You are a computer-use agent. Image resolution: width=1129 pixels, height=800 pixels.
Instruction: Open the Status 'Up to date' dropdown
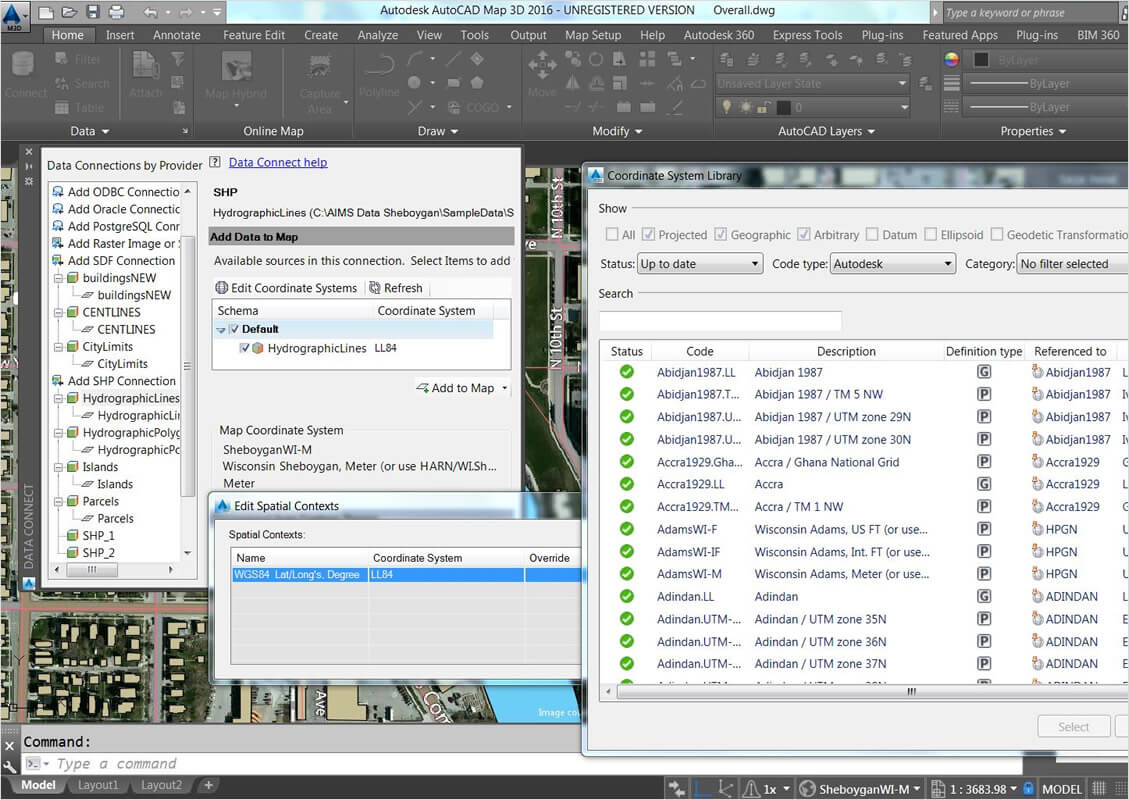pos(700,264)
